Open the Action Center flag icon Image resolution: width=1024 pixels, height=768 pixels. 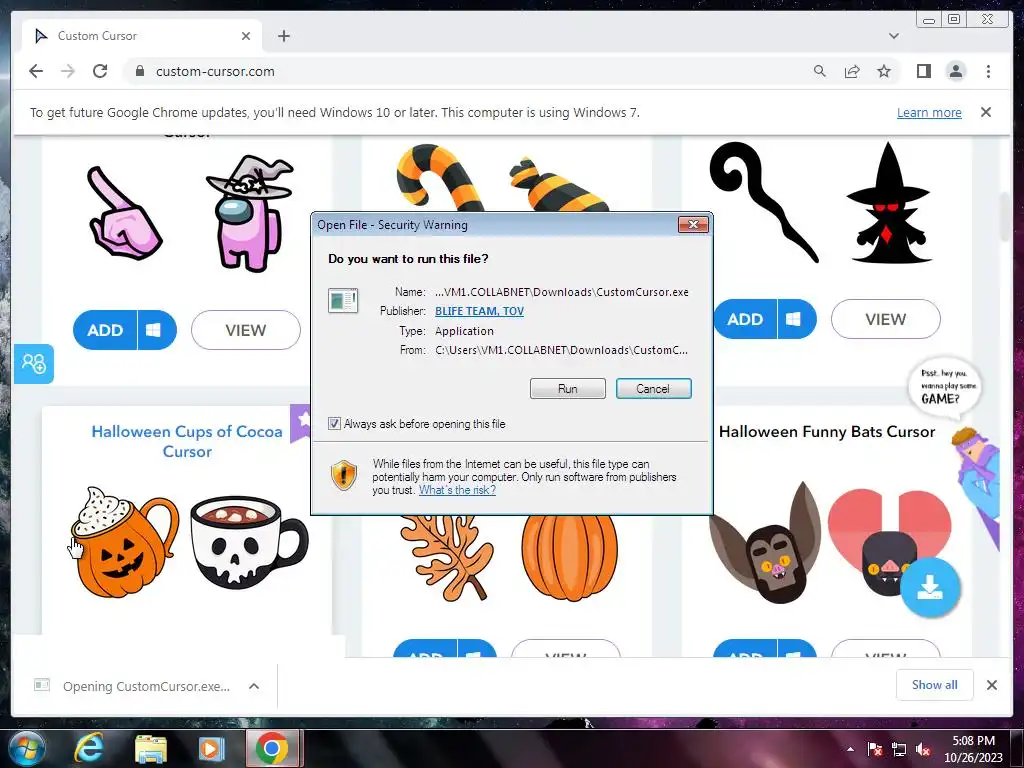point(874,749)
